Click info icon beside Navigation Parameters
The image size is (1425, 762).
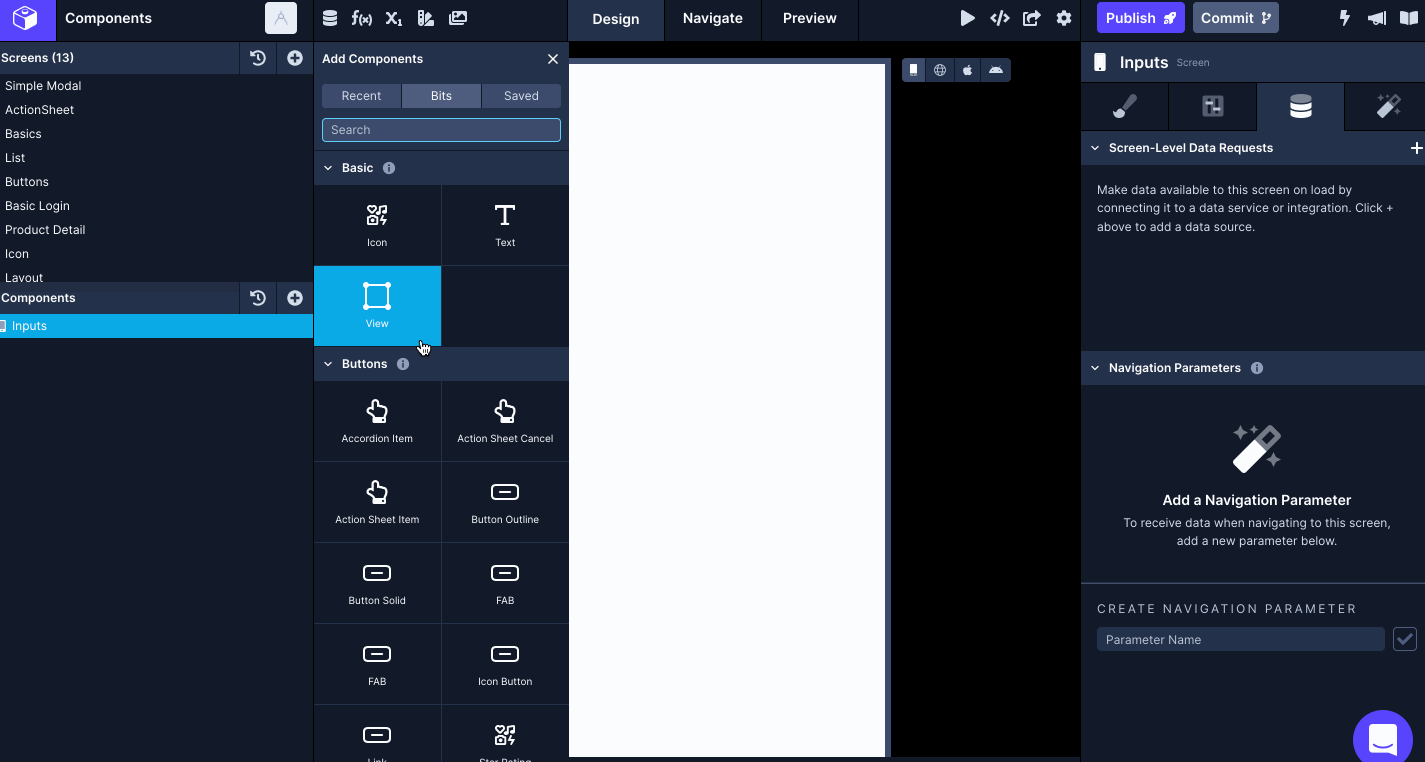(1257, 368)
